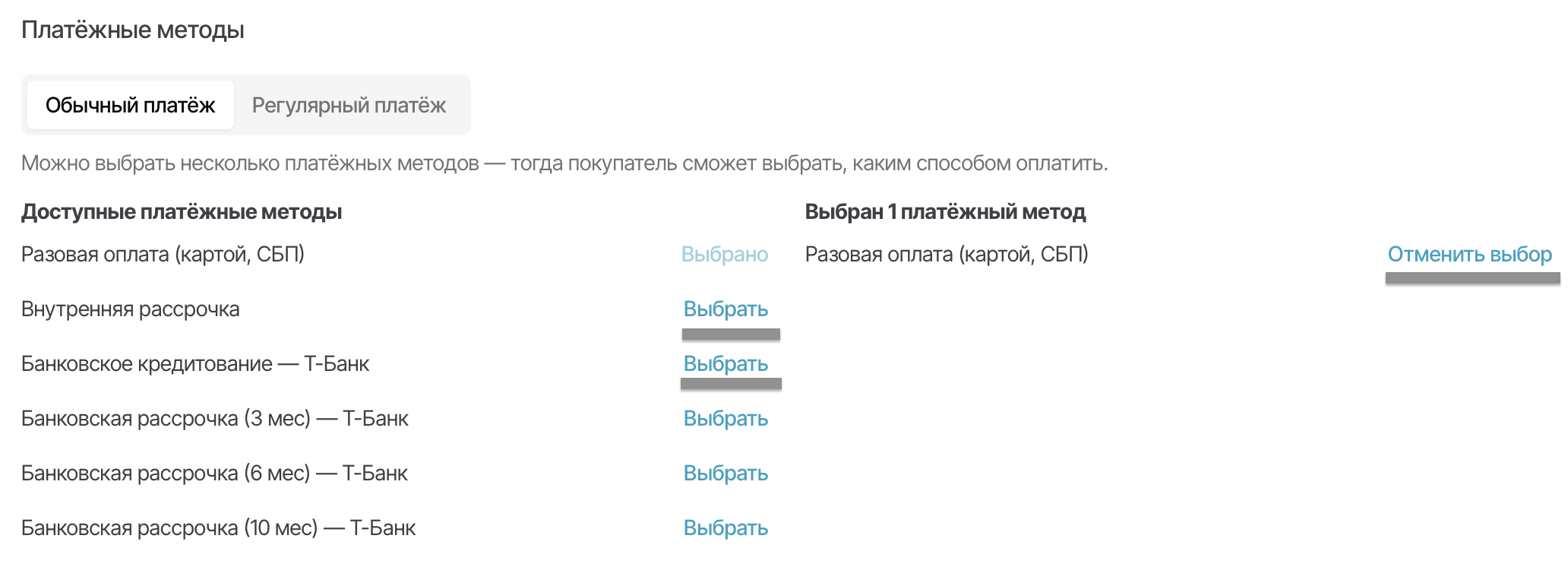
Task: Add the 6 мес bank installment method
Action: click(726, 473)
